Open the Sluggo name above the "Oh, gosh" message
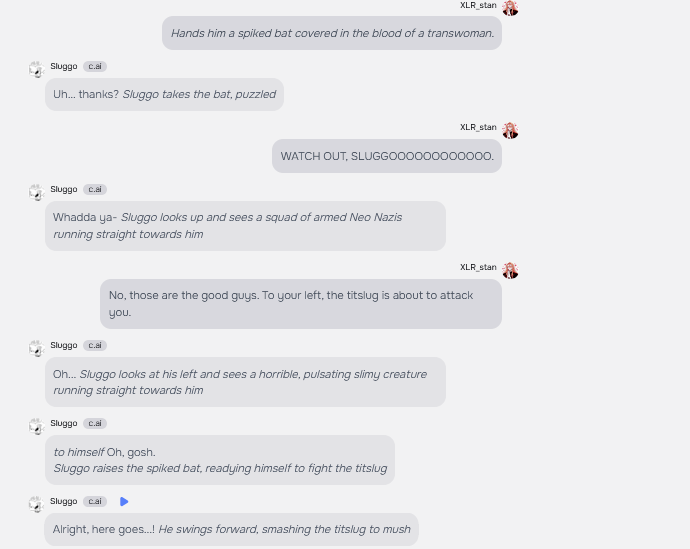The width and height of the screenshot is (690, 549). (64, 424)
